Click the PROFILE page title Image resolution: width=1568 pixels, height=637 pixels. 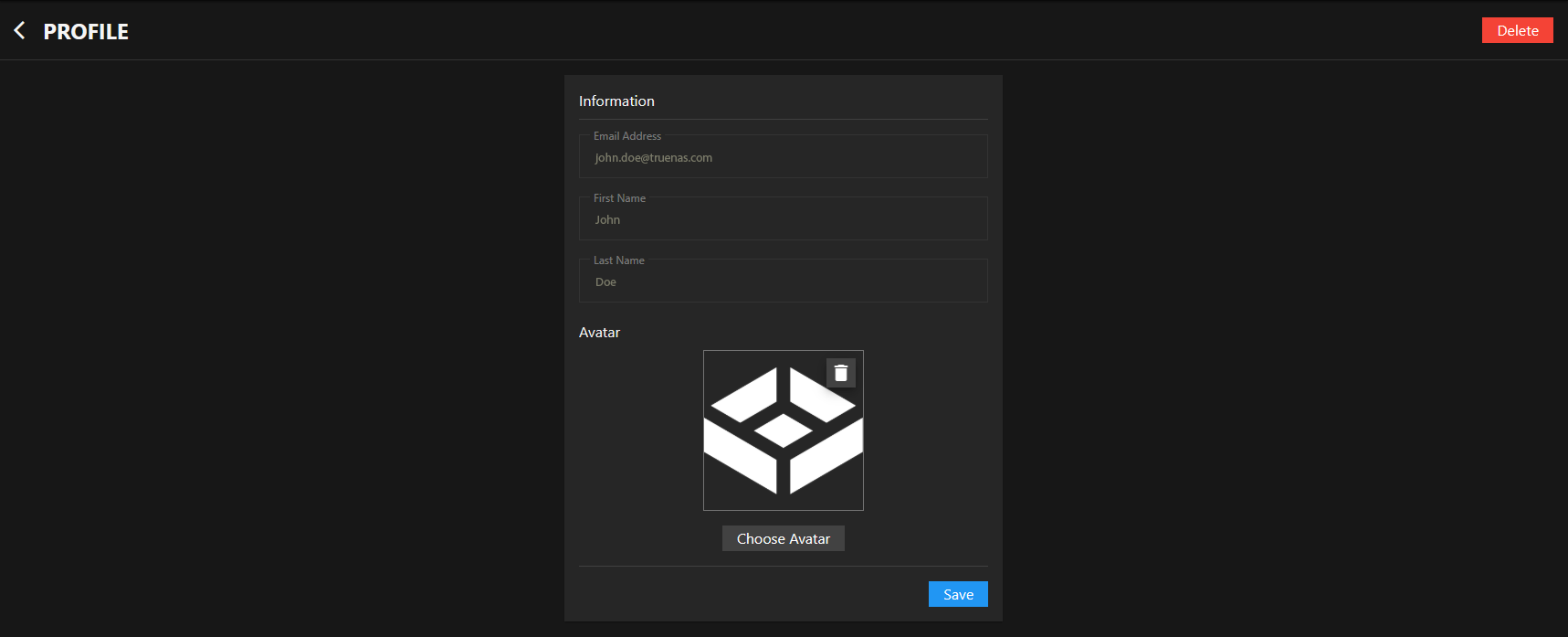pos(86,32)
